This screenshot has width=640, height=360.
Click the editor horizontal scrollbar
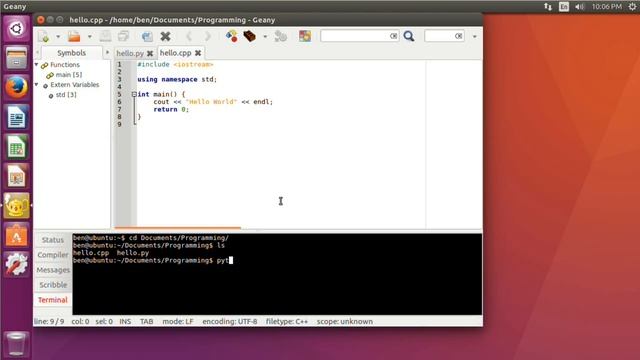pyautogui.click(x=178, y=228)
